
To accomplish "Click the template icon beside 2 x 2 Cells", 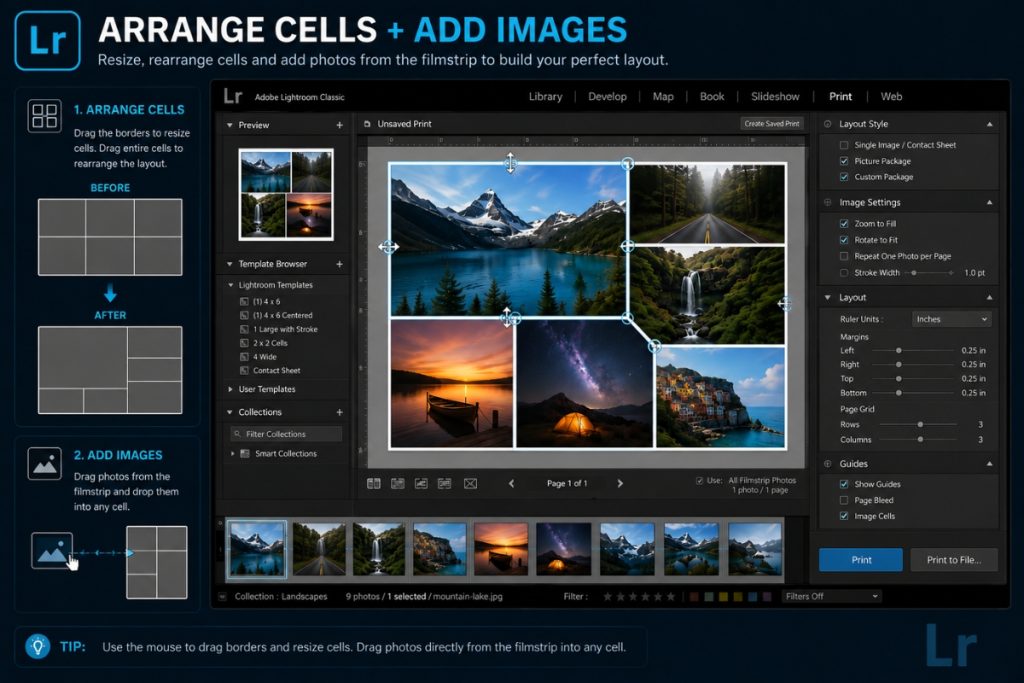I will (x=244, y=343).
